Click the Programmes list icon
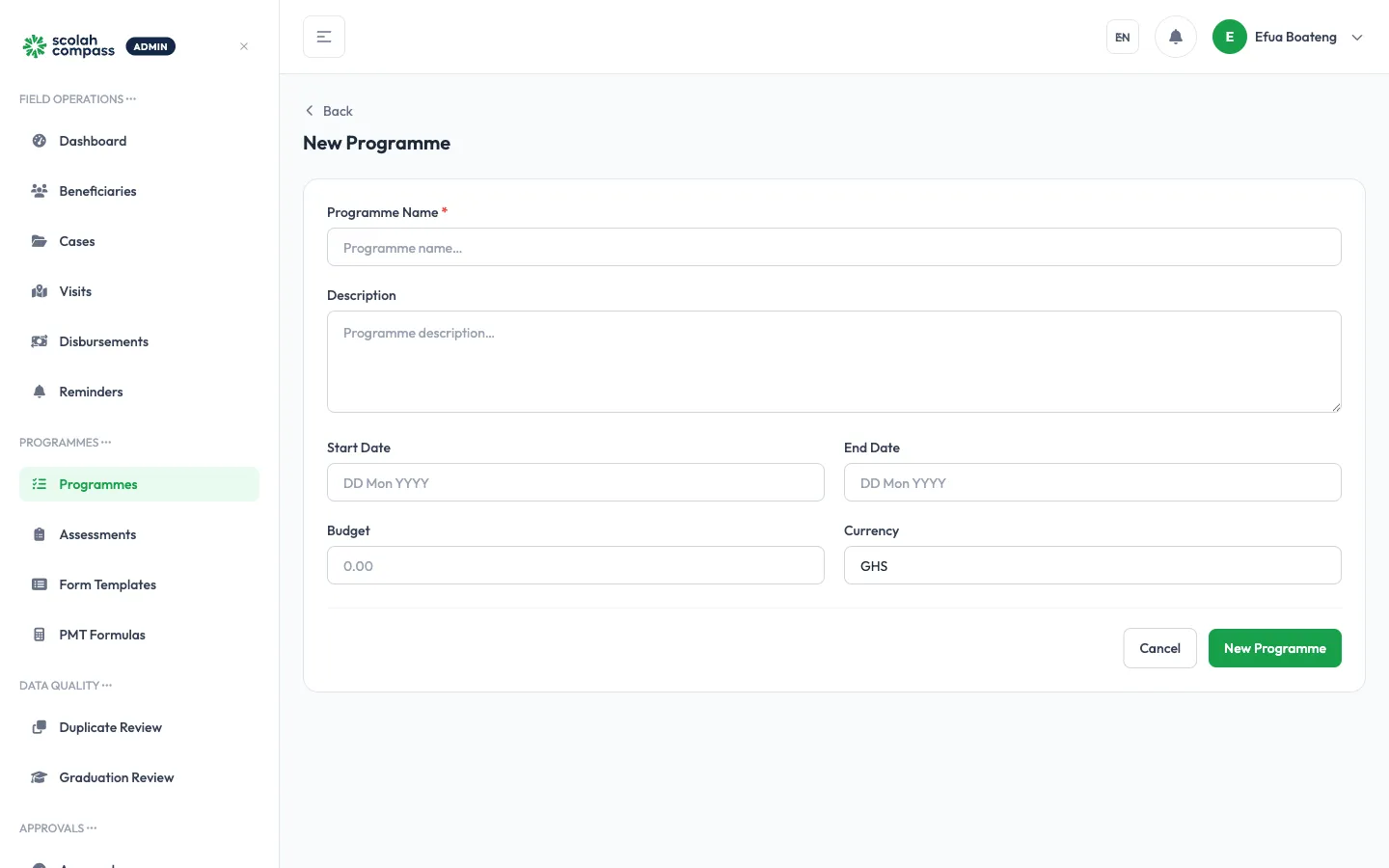Viewport: 1389px width, 868px height. click(x=40, y=484)
